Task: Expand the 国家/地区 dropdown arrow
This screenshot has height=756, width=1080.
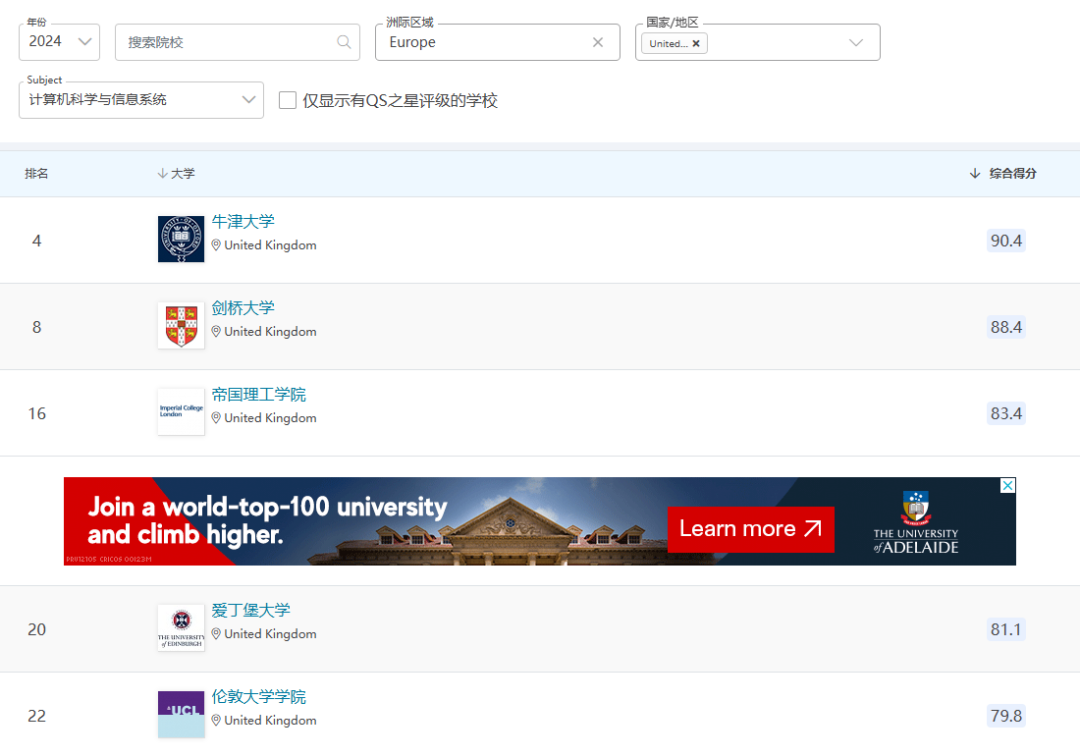Action: [856, 43]
